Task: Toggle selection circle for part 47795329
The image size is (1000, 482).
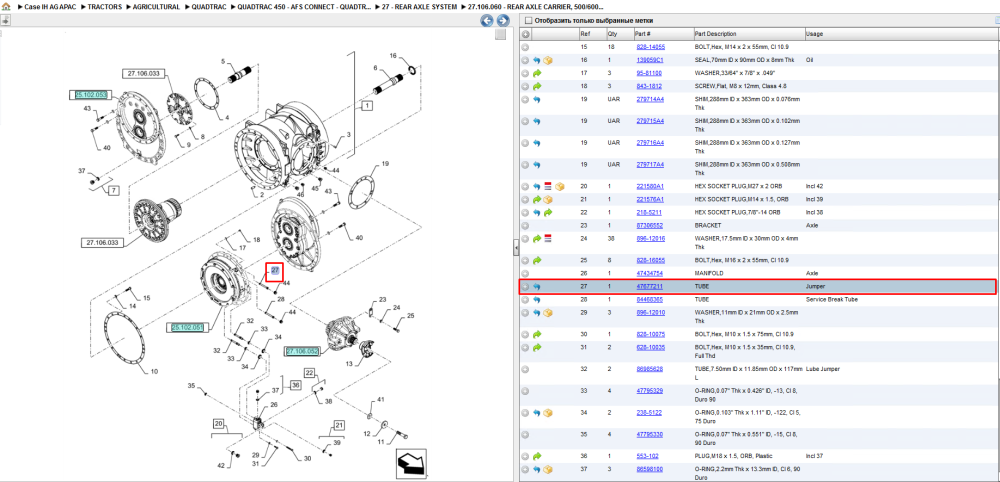Action: [525, 391]
